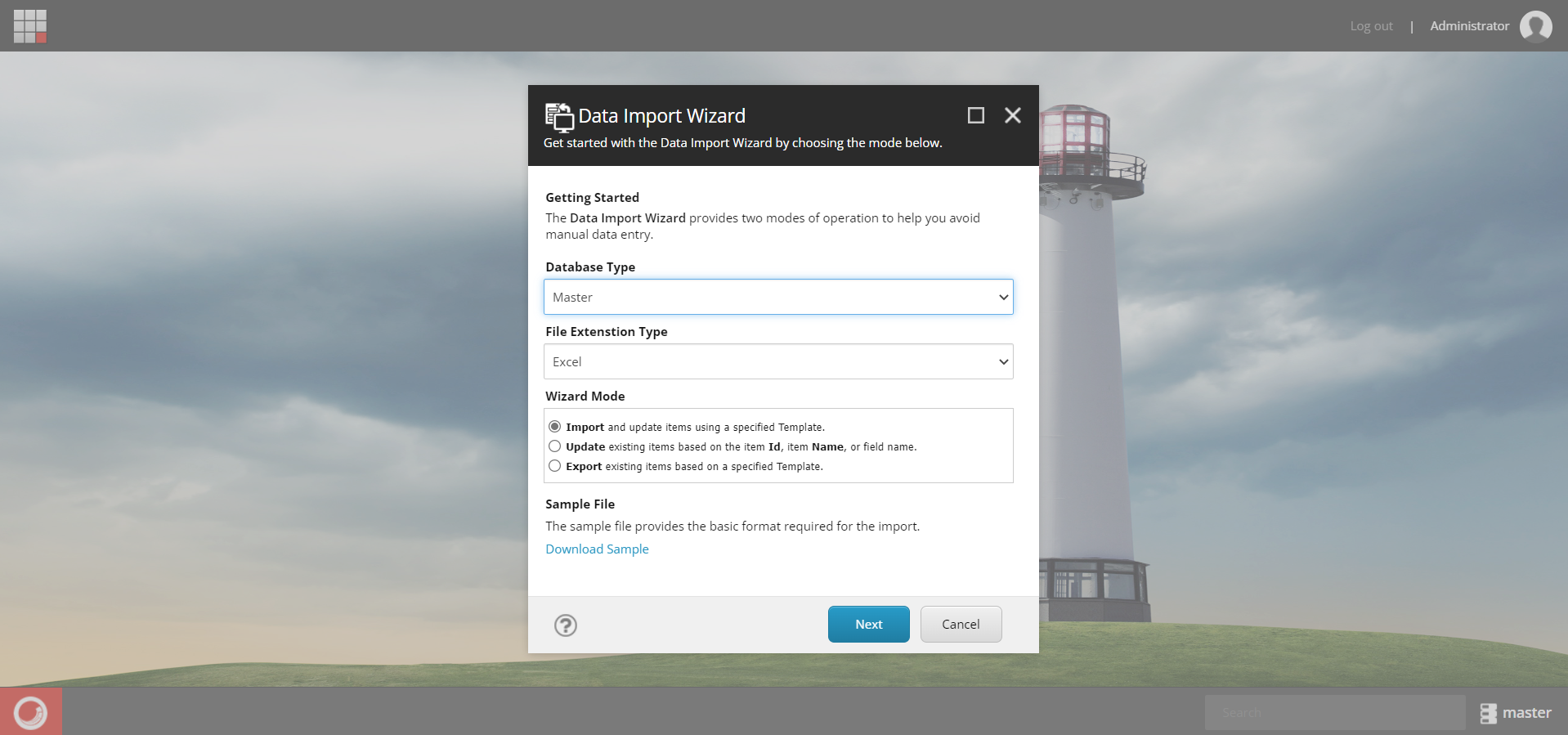This screenshot has width=1568, height=735.
Task: Click the master database icon
Action: pos(1488,713)
